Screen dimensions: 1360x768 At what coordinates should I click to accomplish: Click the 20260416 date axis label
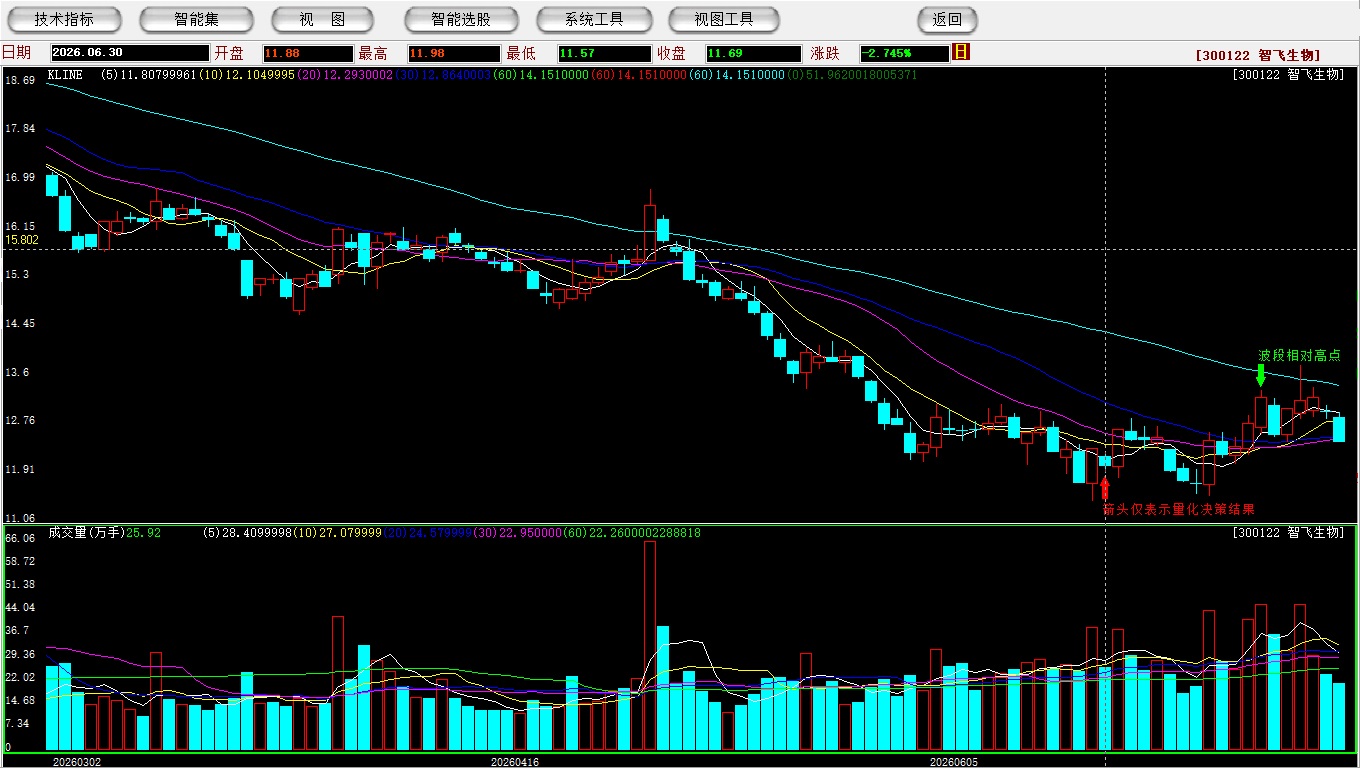coord(514,761)
